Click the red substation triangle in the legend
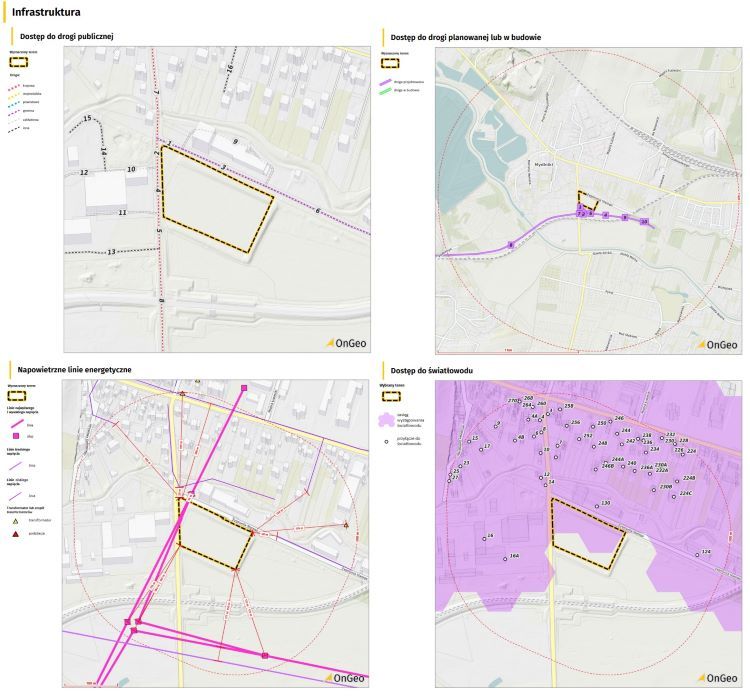 point(17,534)
